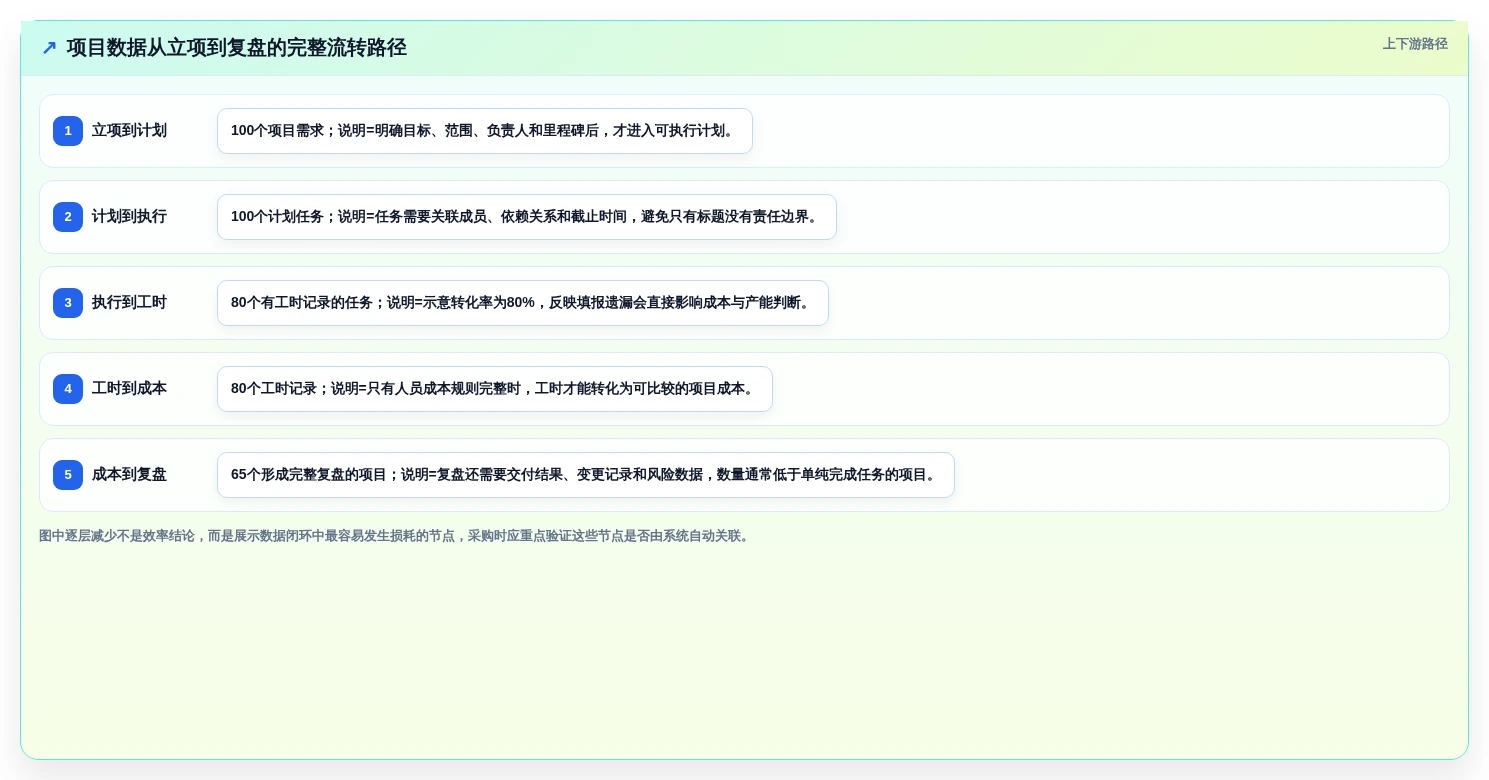
Task: Open the 65个形成完整复盘的项目 description box
Action: click(x=586, y=475)
